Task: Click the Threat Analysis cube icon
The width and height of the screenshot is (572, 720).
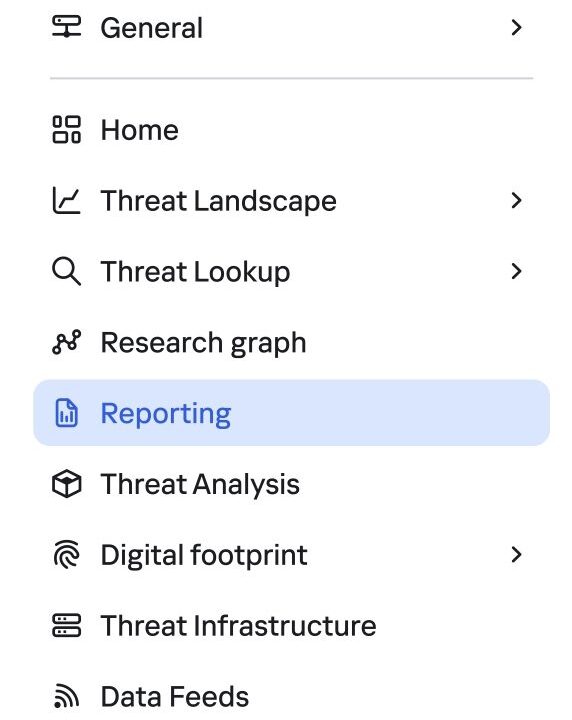Action: pos(67,484)
